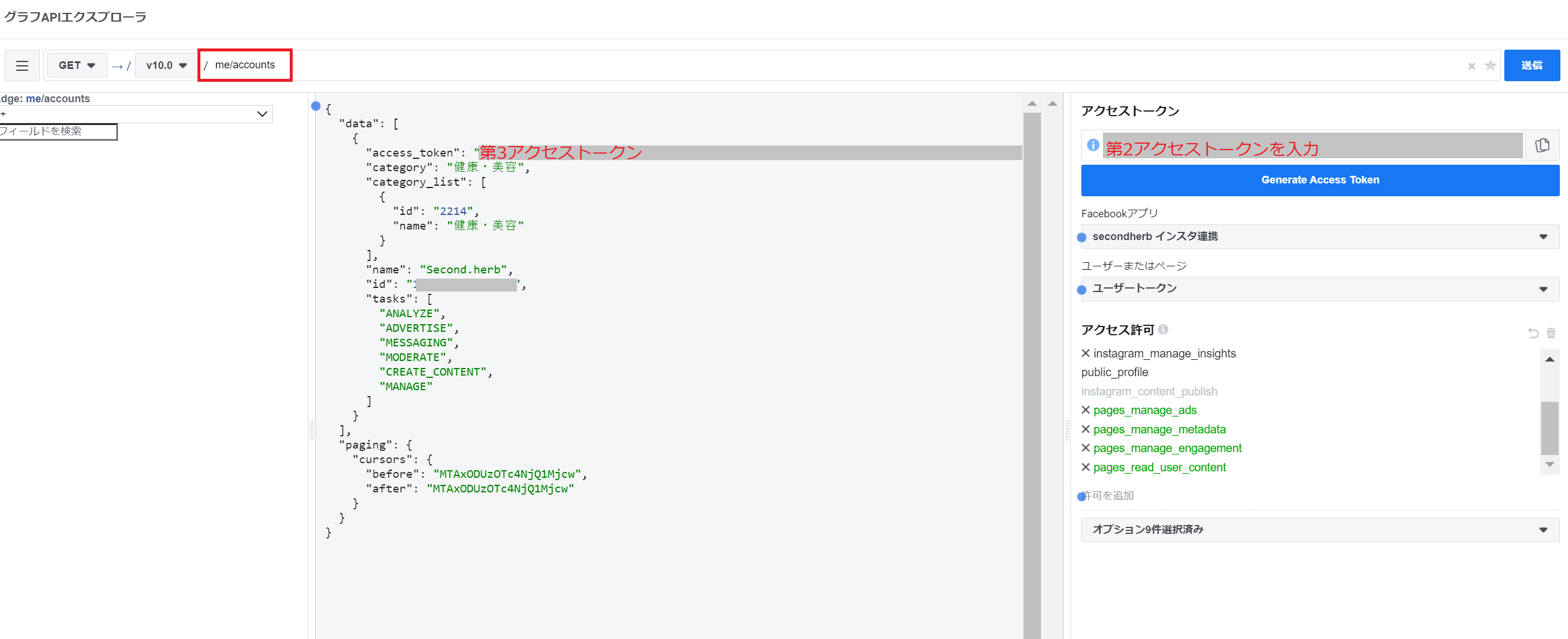
Task: Click the "ADVERTISE" task value
Action: [416, 328]
